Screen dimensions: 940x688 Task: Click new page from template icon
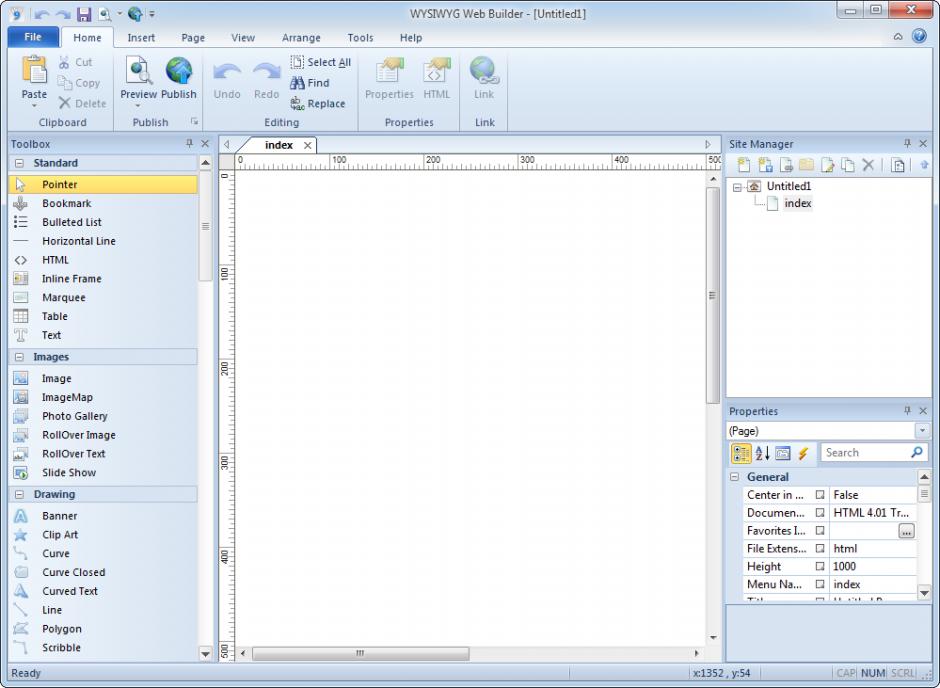click(765, 165)
